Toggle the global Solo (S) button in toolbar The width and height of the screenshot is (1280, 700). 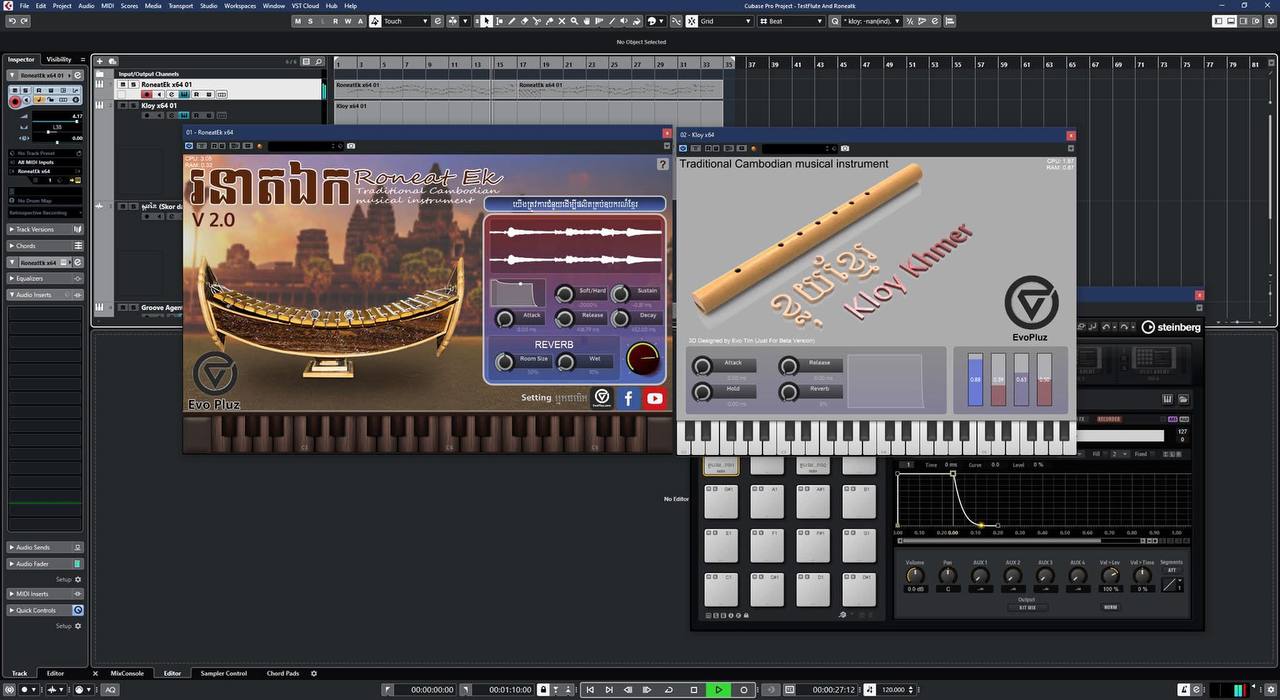pos(311,21)
